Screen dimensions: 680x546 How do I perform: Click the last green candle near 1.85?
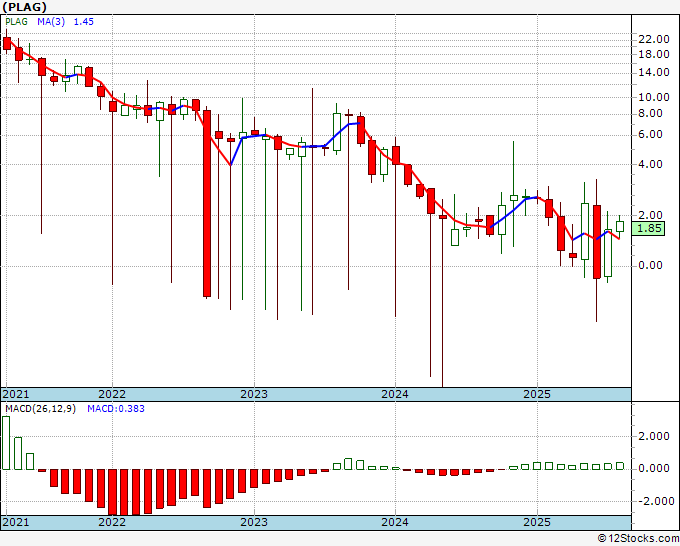620,226
